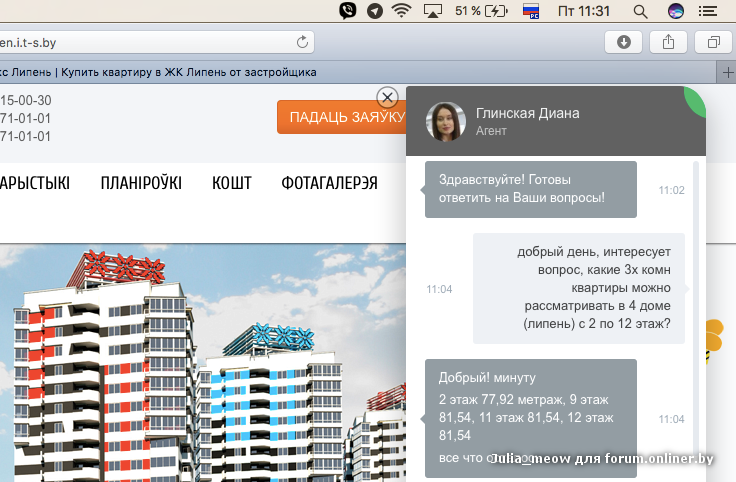Open Telegram menu bar icon
Image resolution: width=736 pixels, height=482 pixels.
point(375,11)
